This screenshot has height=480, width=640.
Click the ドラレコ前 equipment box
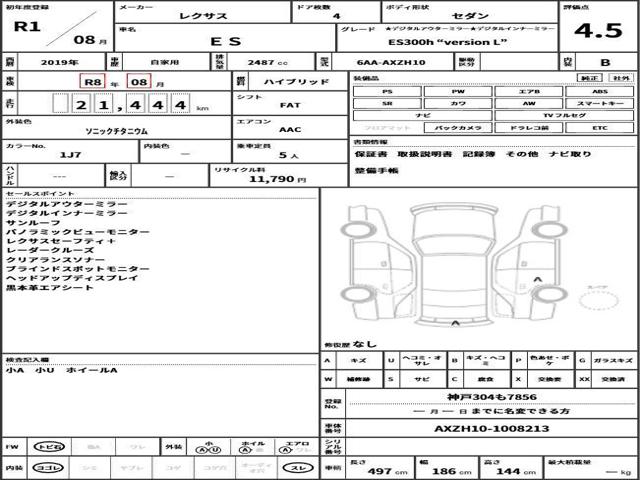click(529, 128)
